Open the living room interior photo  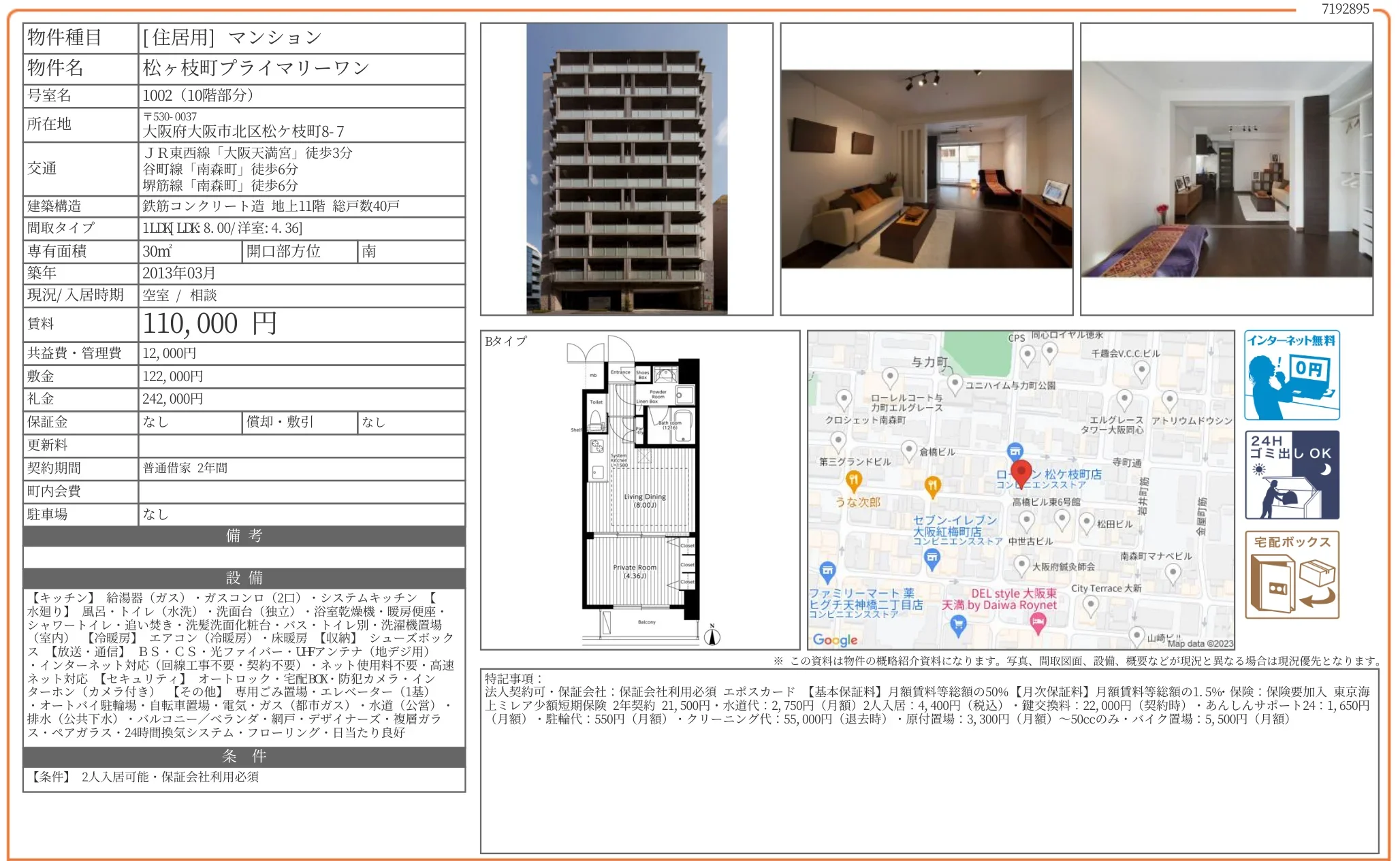[x=926, y=169]
